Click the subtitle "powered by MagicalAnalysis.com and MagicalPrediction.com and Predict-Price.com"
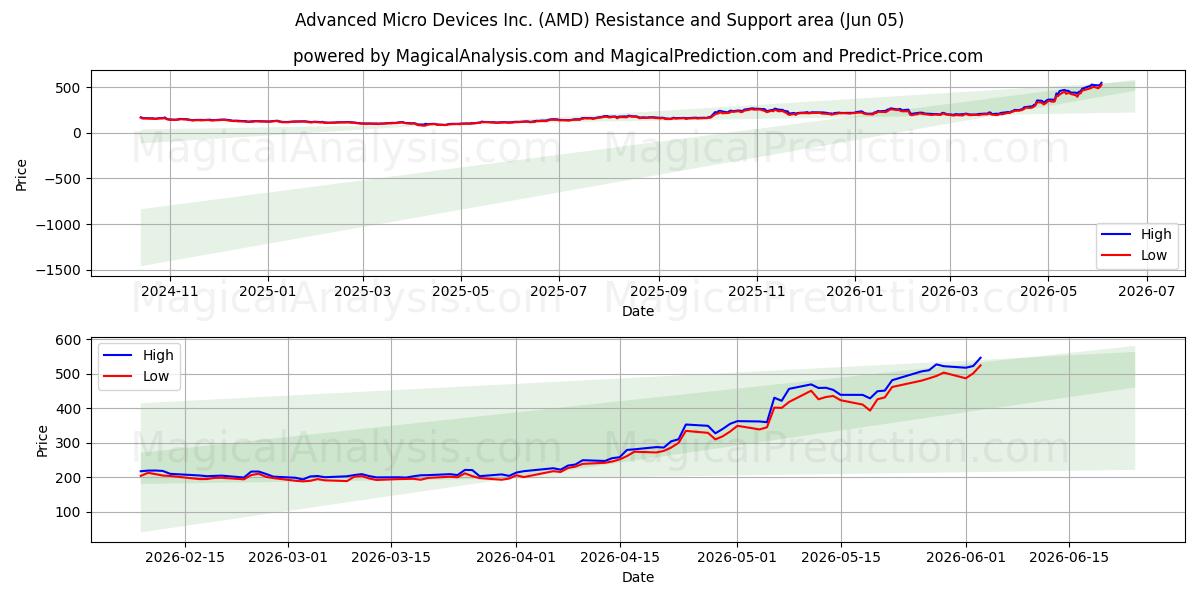The height and width of the screenshot is (600, 1200). [638, 56]
